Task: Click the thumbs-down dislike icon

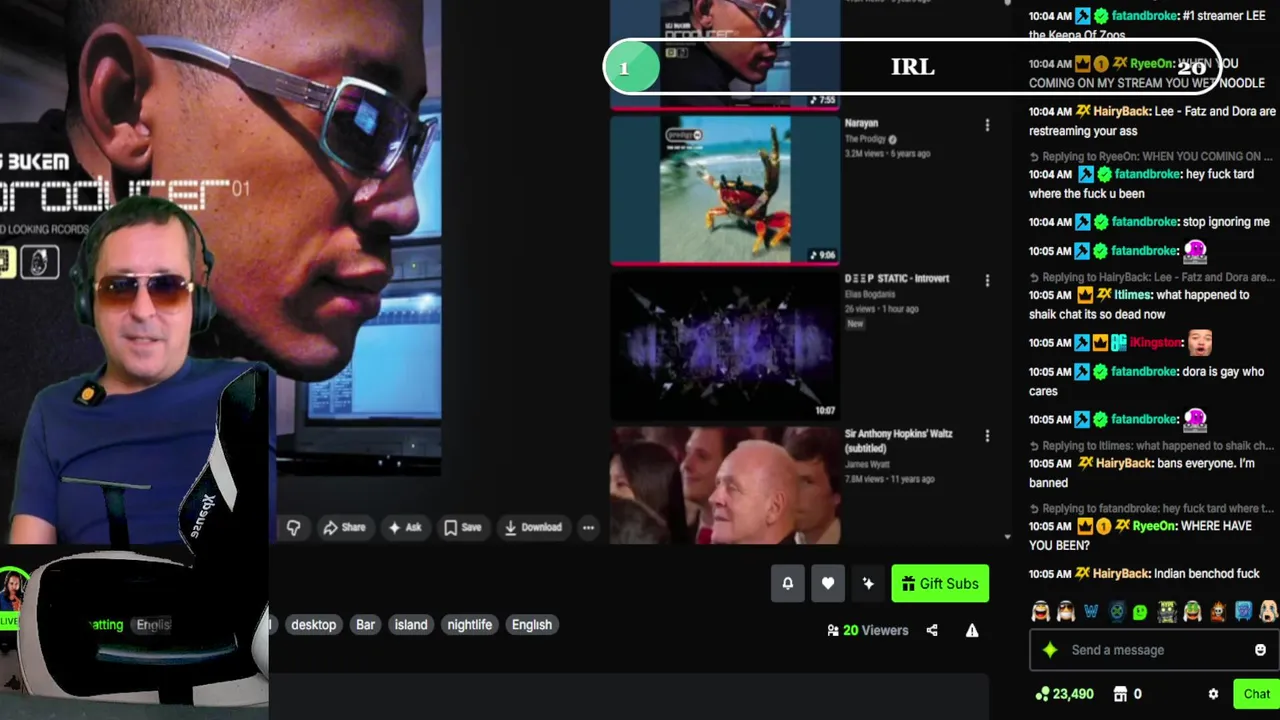Action: tap(293, 527)
